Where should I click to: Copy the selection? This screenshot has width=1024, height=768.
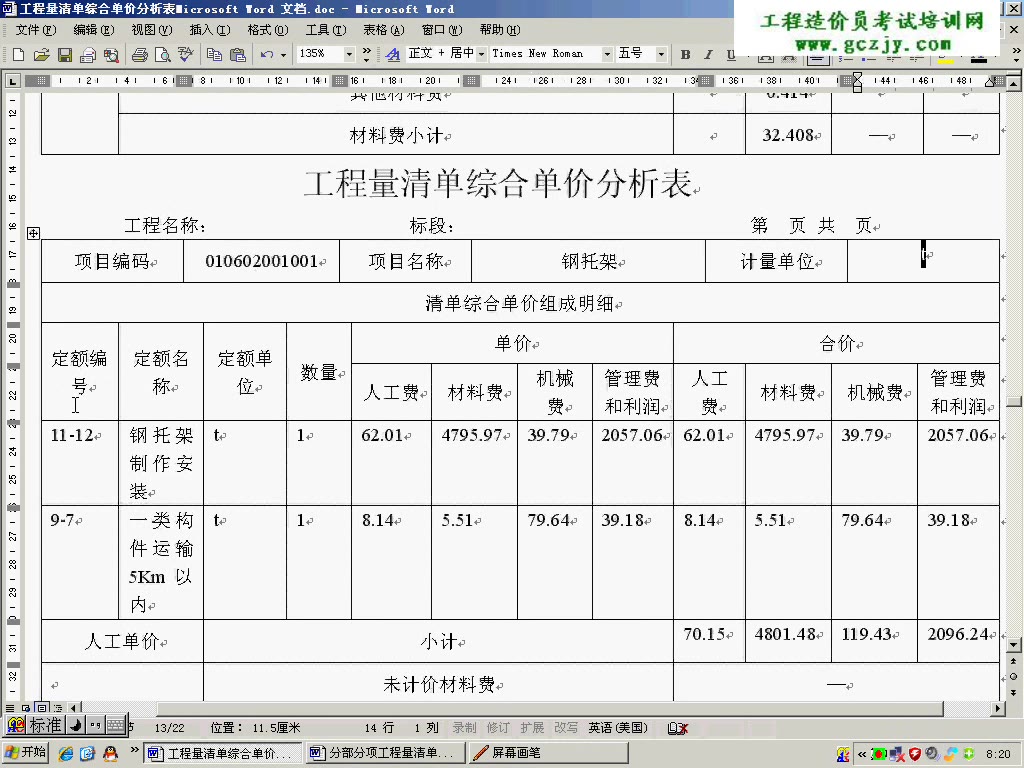tap(215, 55)
